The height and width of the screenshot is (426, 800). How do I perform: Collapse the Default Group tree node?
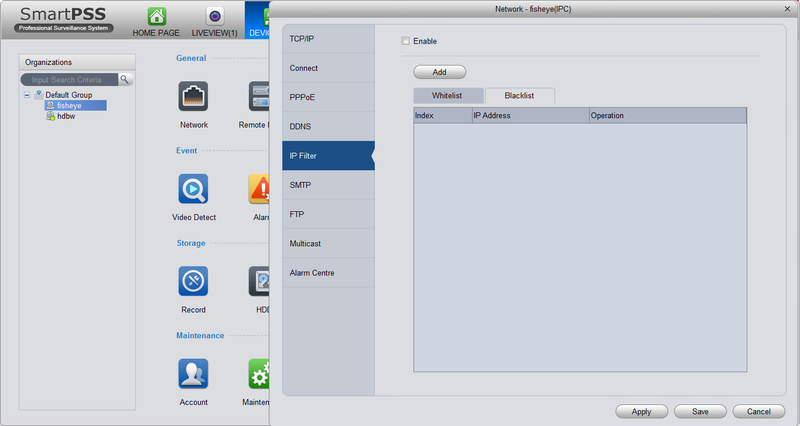click(27, 95)
